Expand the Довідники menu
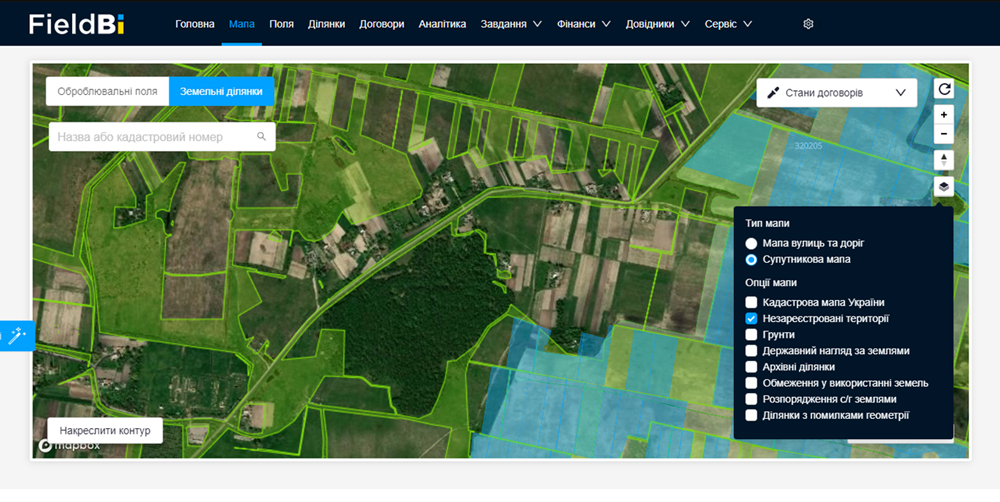Screen dimensions: 1000x502 (658, 24)
